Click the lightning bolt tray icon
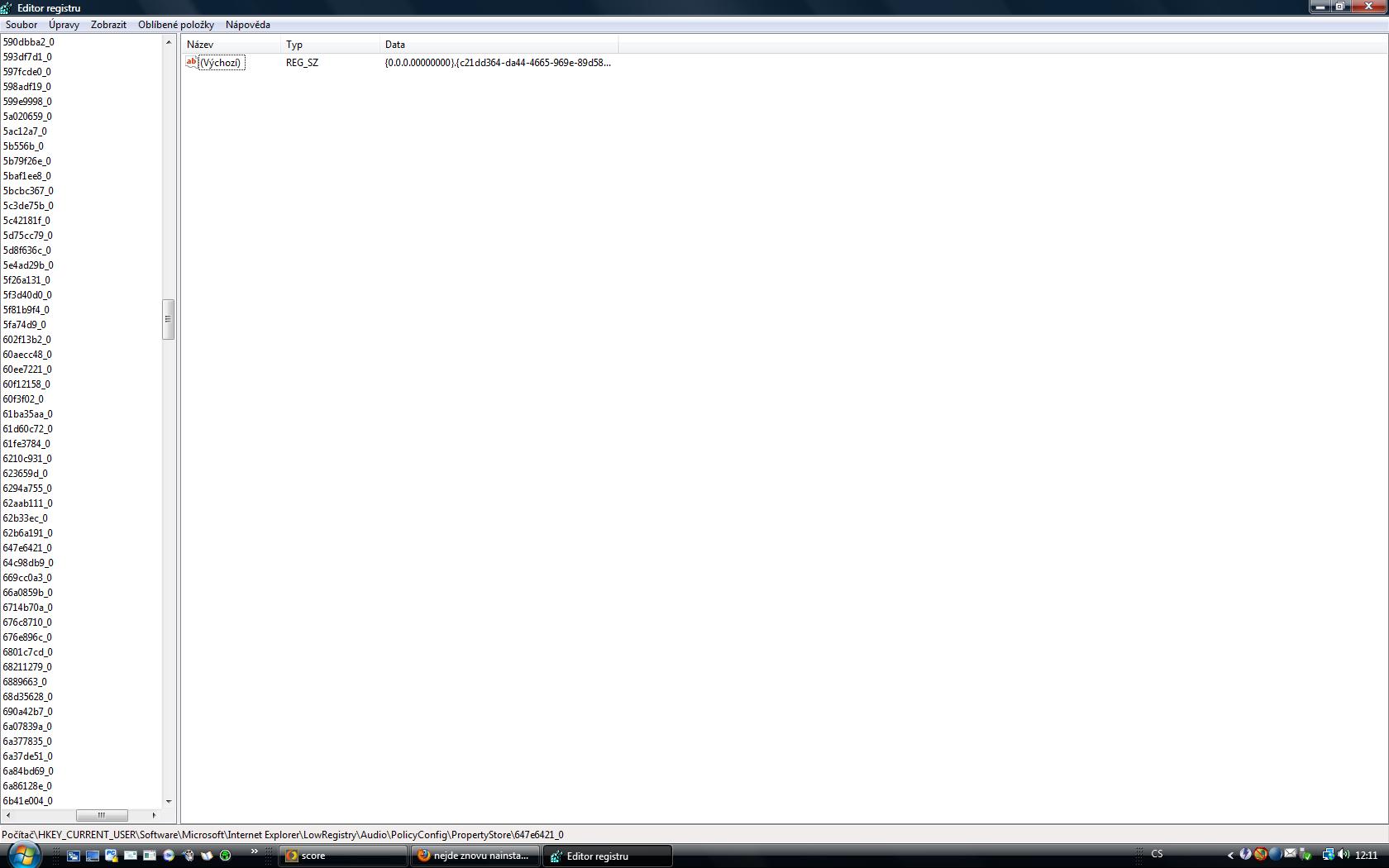 point(1245,854)
